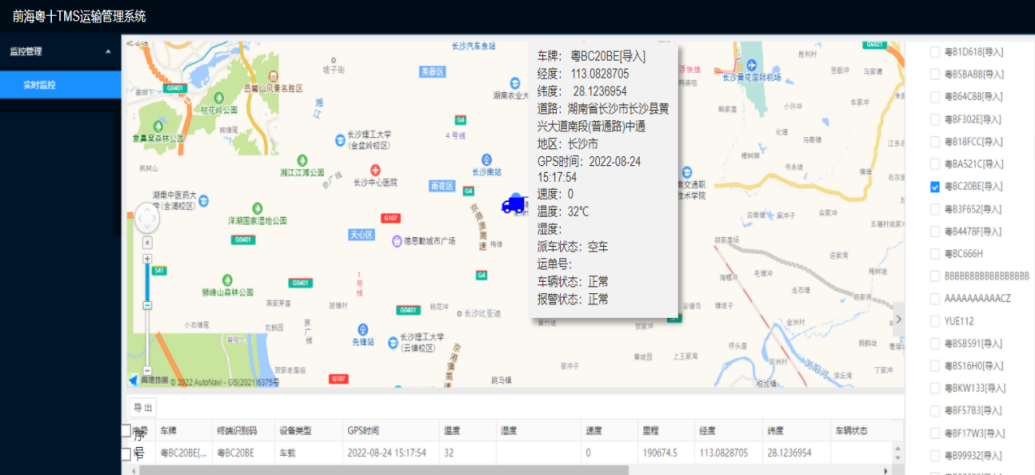Viewport: 1035px width, 475px height.
Task: Collapse the vehicle list panel with right arrow
Action: tap(898, 319)
